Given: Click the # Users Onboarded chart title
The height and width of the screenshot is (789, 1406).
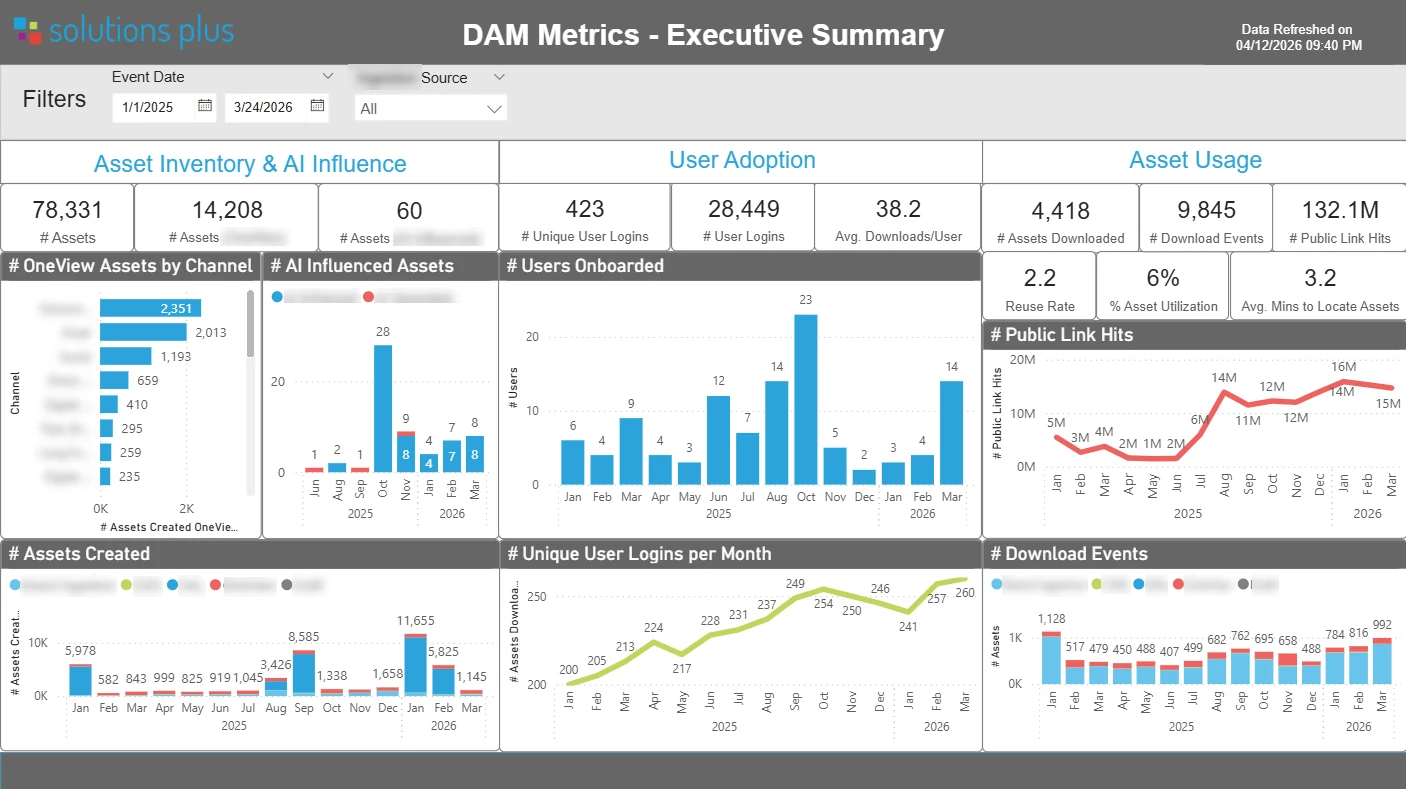Looking at the screenshot, I should point(585,266).
